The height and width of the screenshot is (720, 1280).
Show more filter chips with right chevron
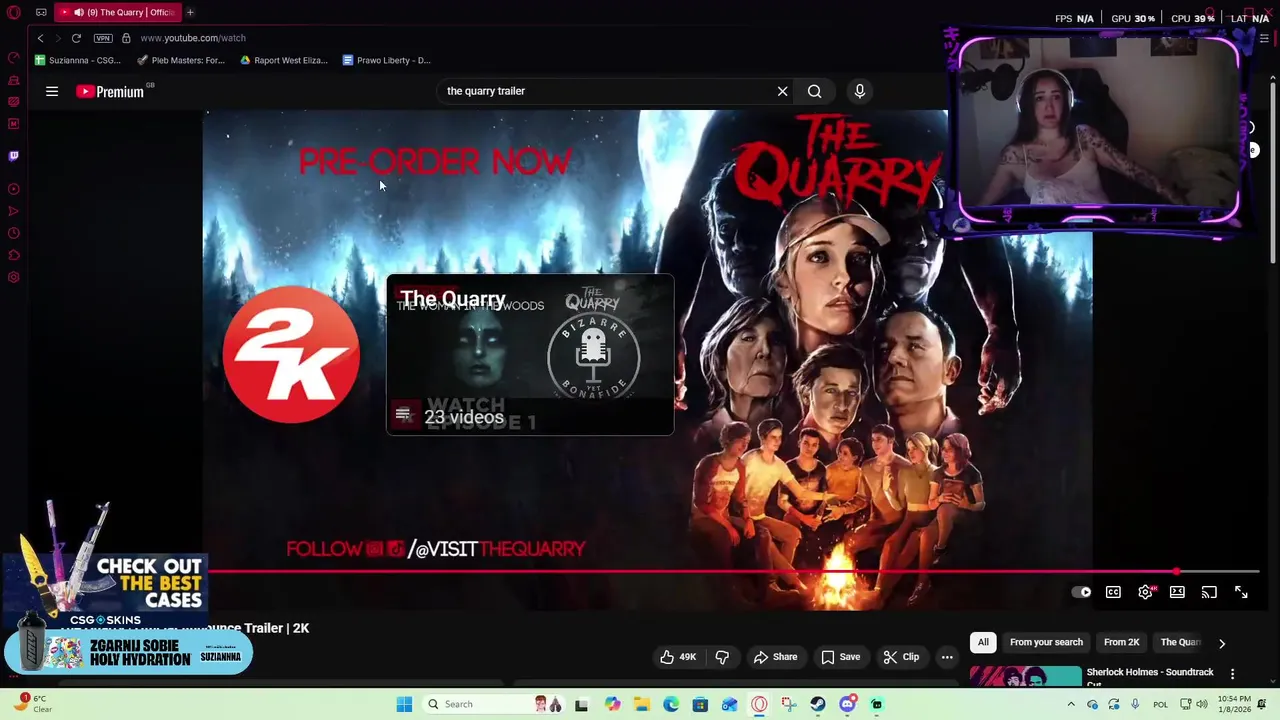(1221, 643)
